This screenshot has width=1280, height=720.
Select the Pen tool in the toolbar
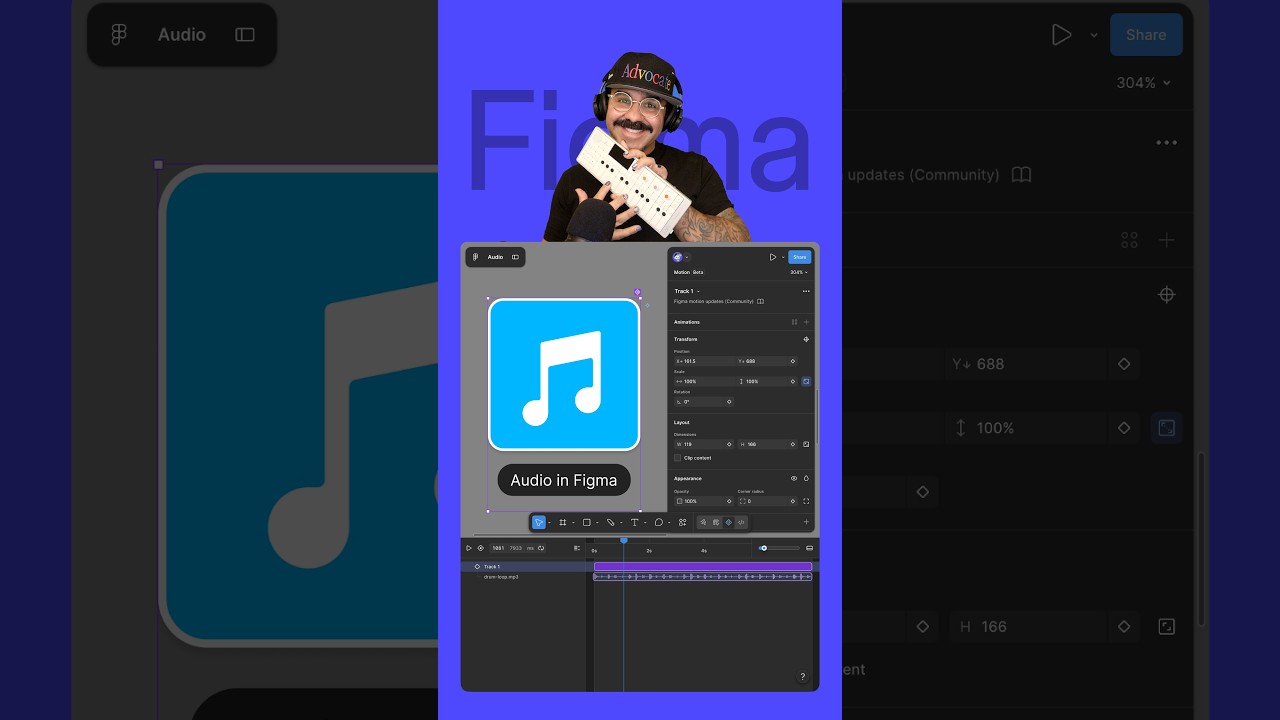[x=611, y=522]
